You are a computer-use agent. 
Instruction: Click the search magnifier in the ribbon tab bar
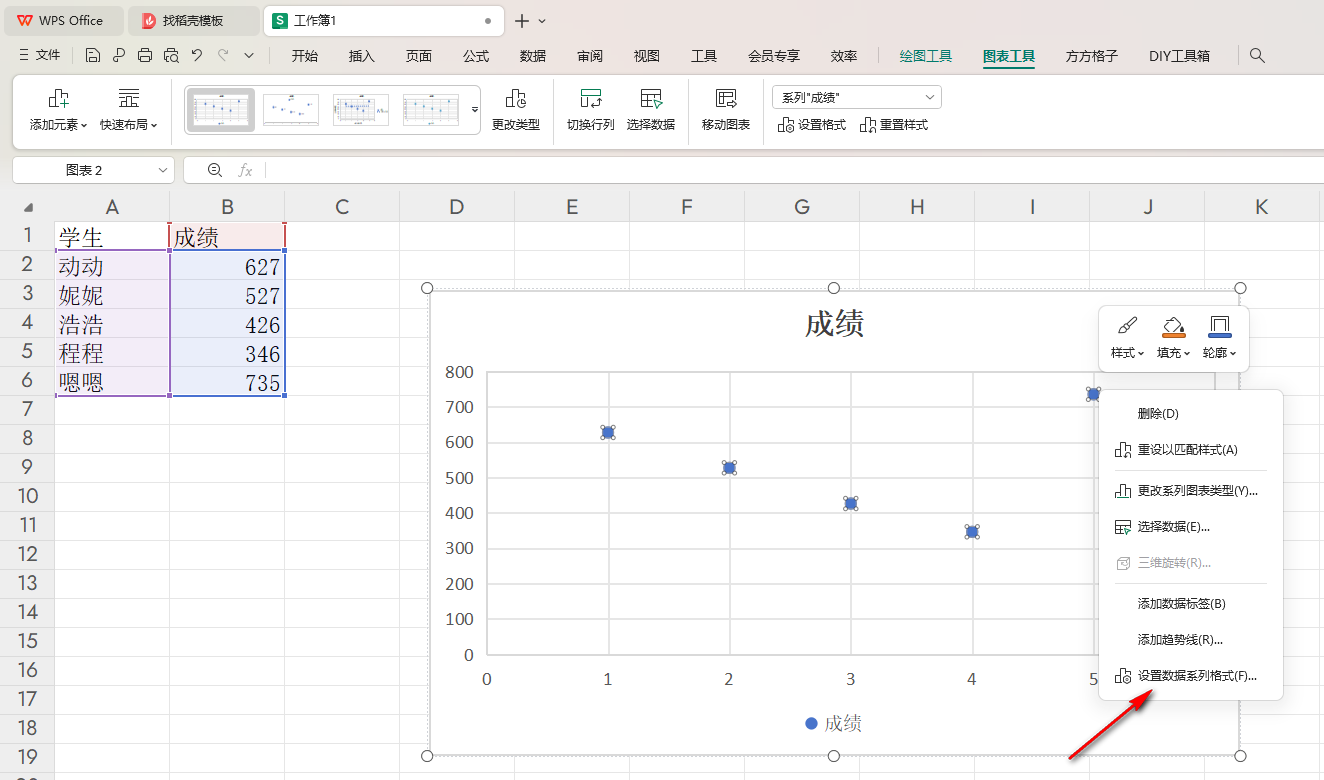1258,56
